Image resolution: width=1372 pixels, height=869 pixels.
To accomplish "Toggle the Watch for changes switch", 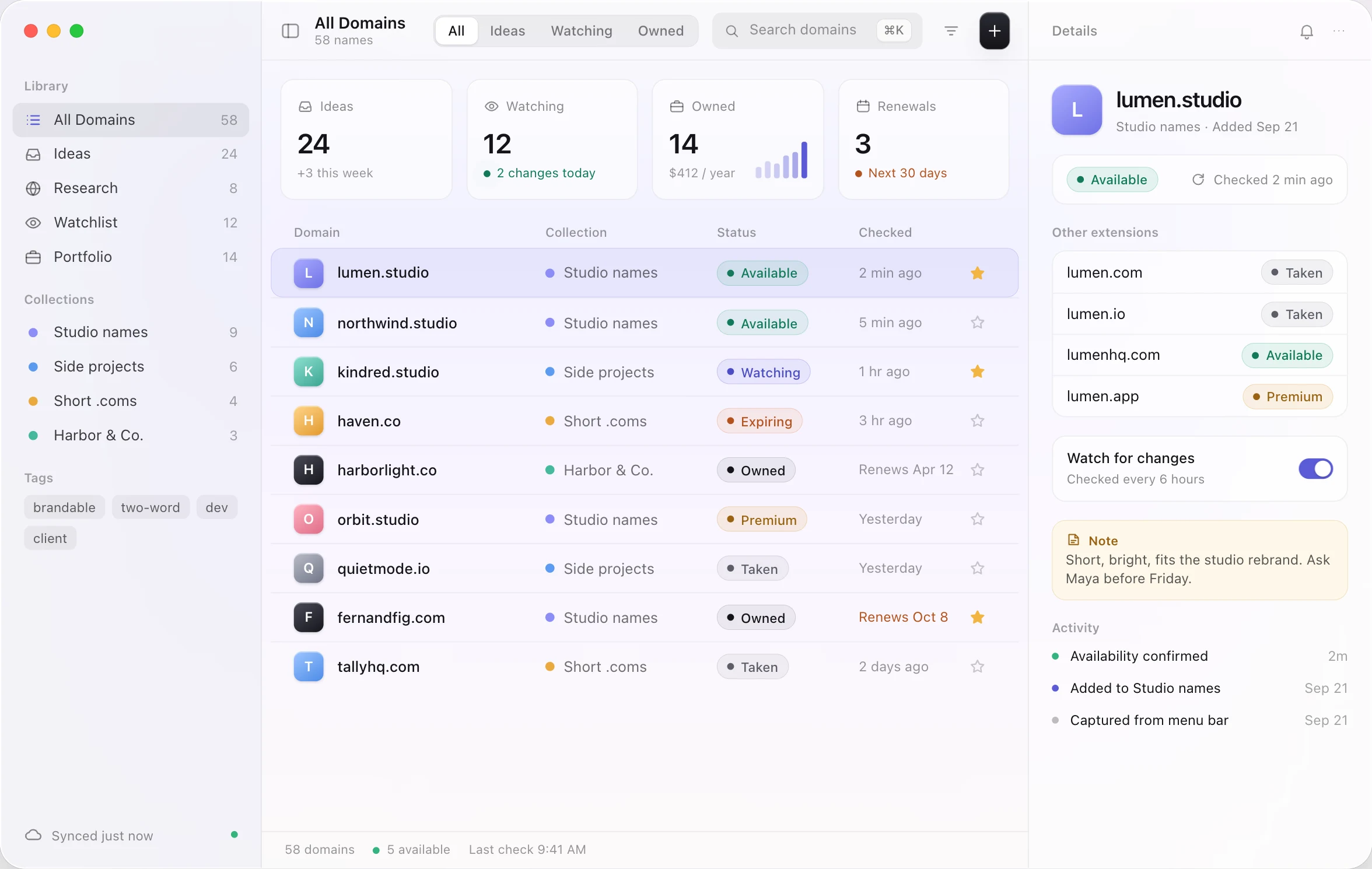I will [1315, 468].
